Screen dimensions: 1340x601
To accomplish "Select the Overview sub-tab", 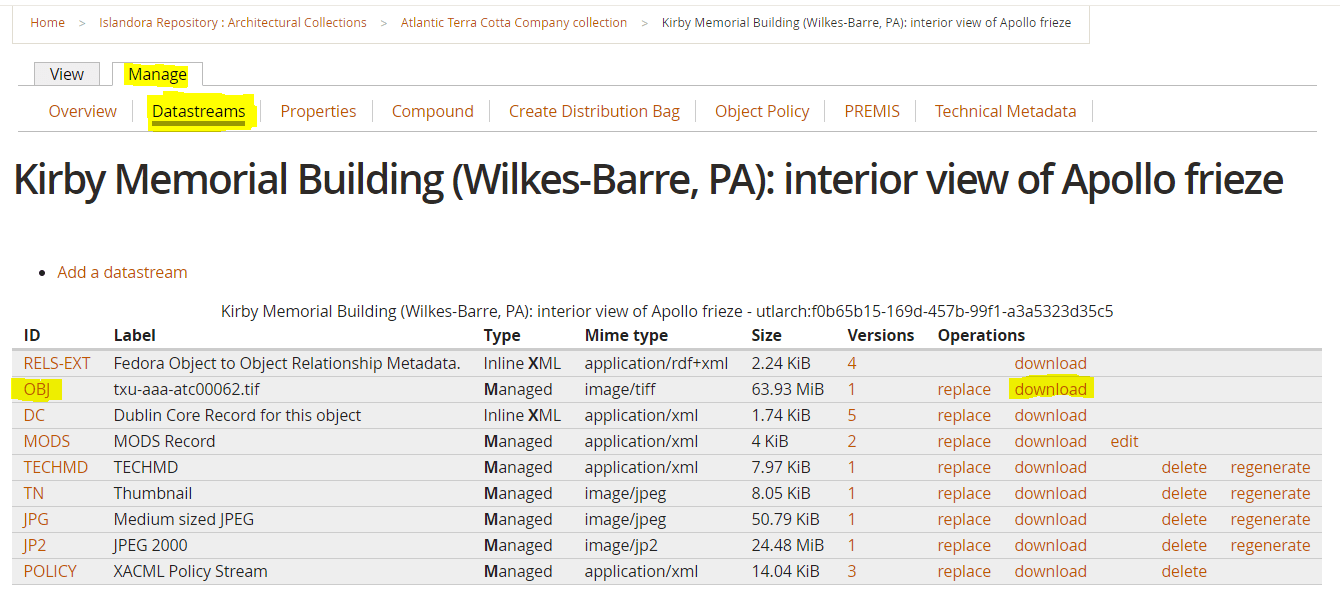I will [82, 111].
